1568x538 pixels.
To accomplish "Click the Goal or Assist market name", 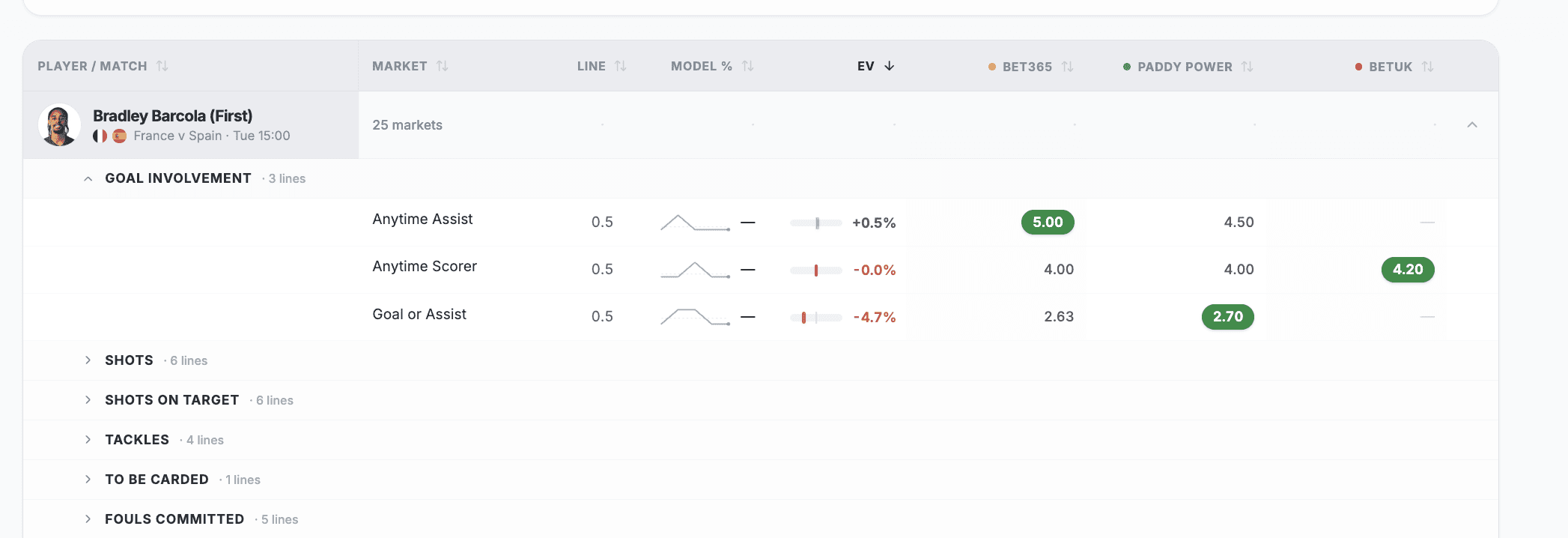I will (419, 314).
